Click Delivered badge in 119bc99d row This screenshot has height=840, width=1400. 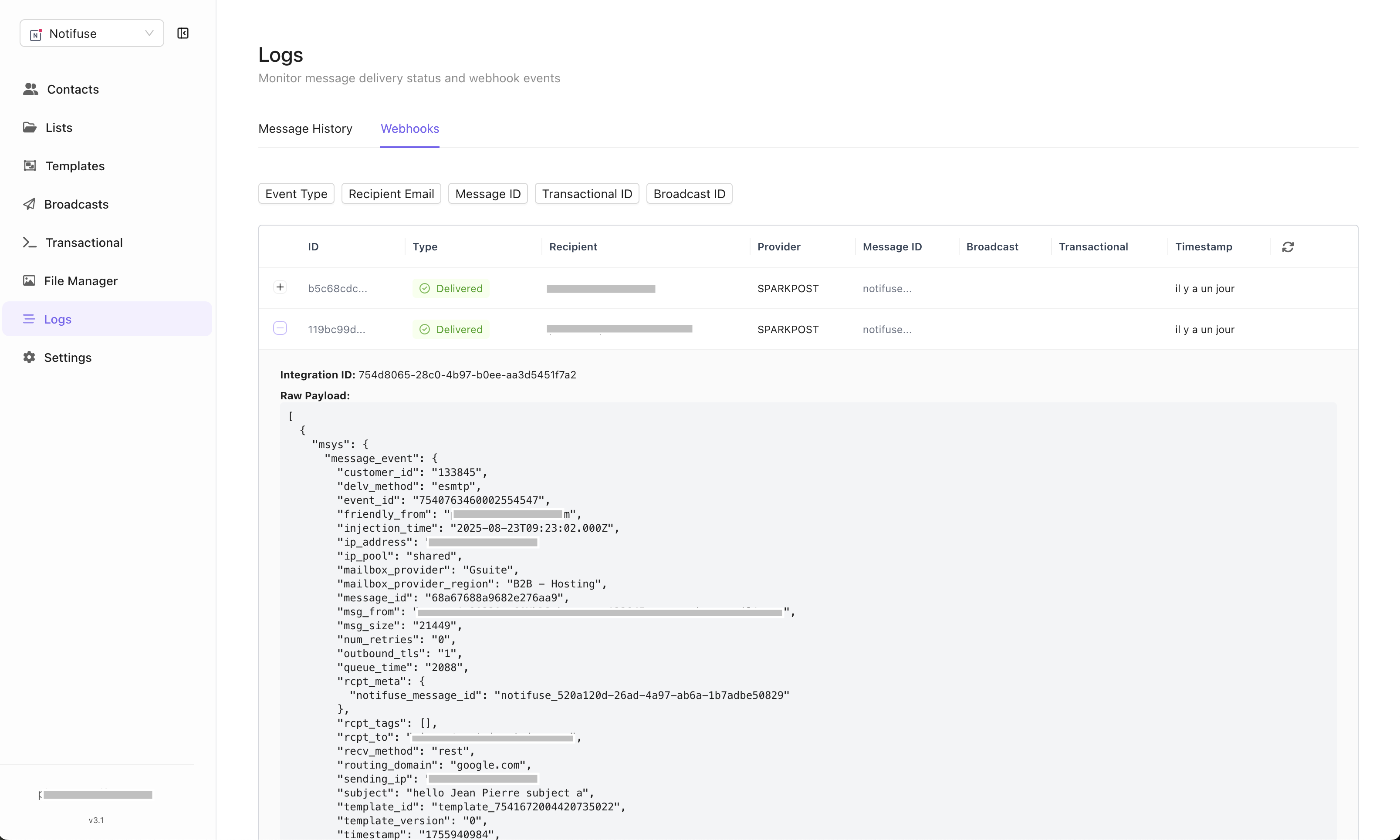coord(451,330)
